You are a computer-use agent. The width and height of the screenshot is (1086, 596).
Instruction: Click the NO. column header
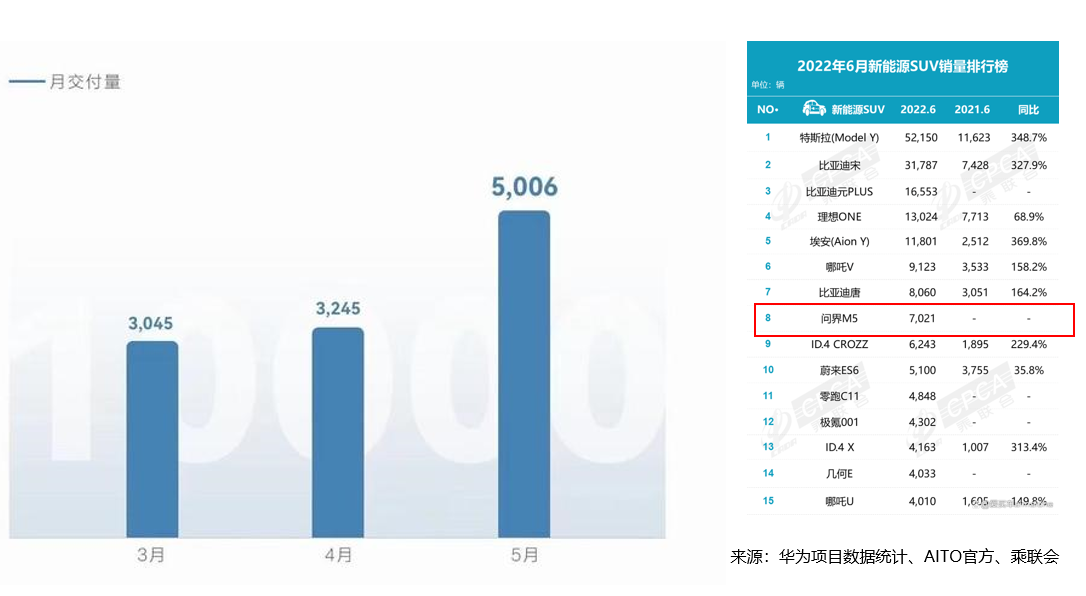767,109
